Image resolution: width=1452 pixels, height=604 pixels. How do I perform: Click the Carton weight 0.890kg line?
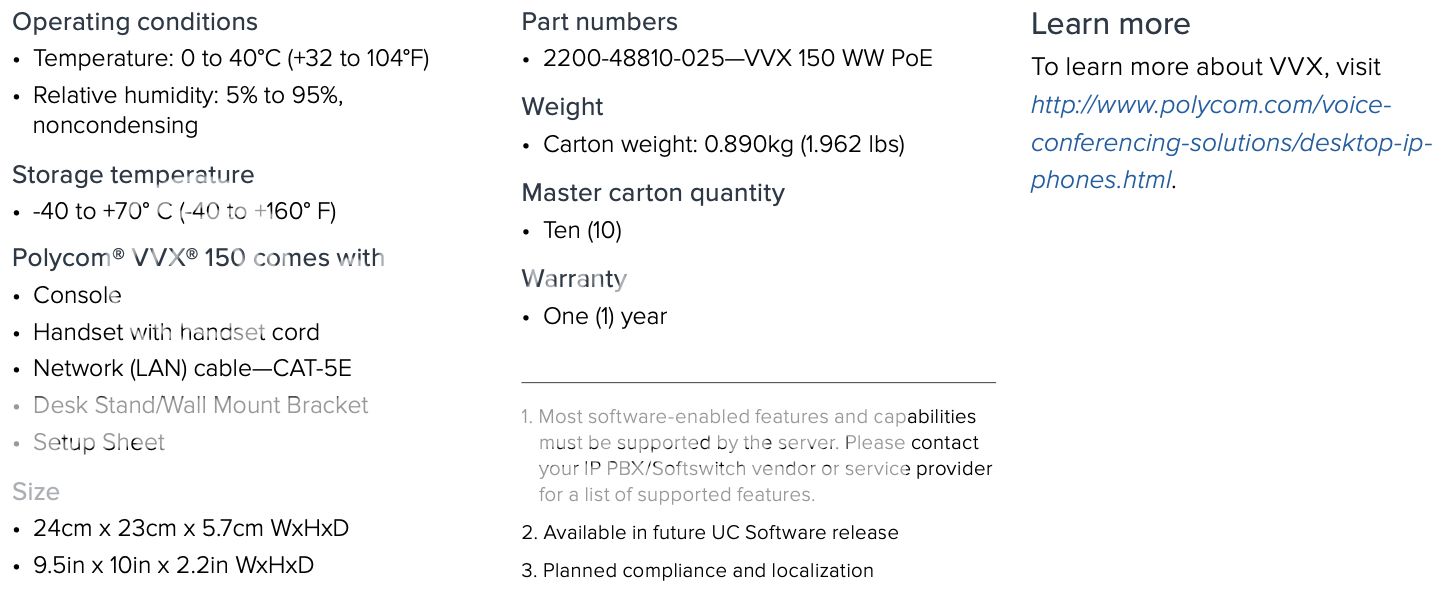[x=724, y=145]
